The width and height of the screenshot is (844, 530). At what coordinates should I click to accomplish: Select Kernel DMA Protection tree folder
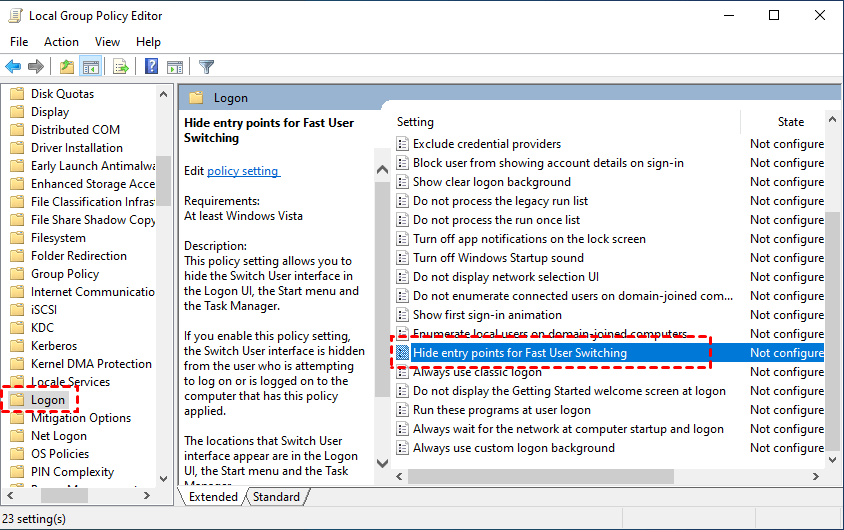point(91,364)
